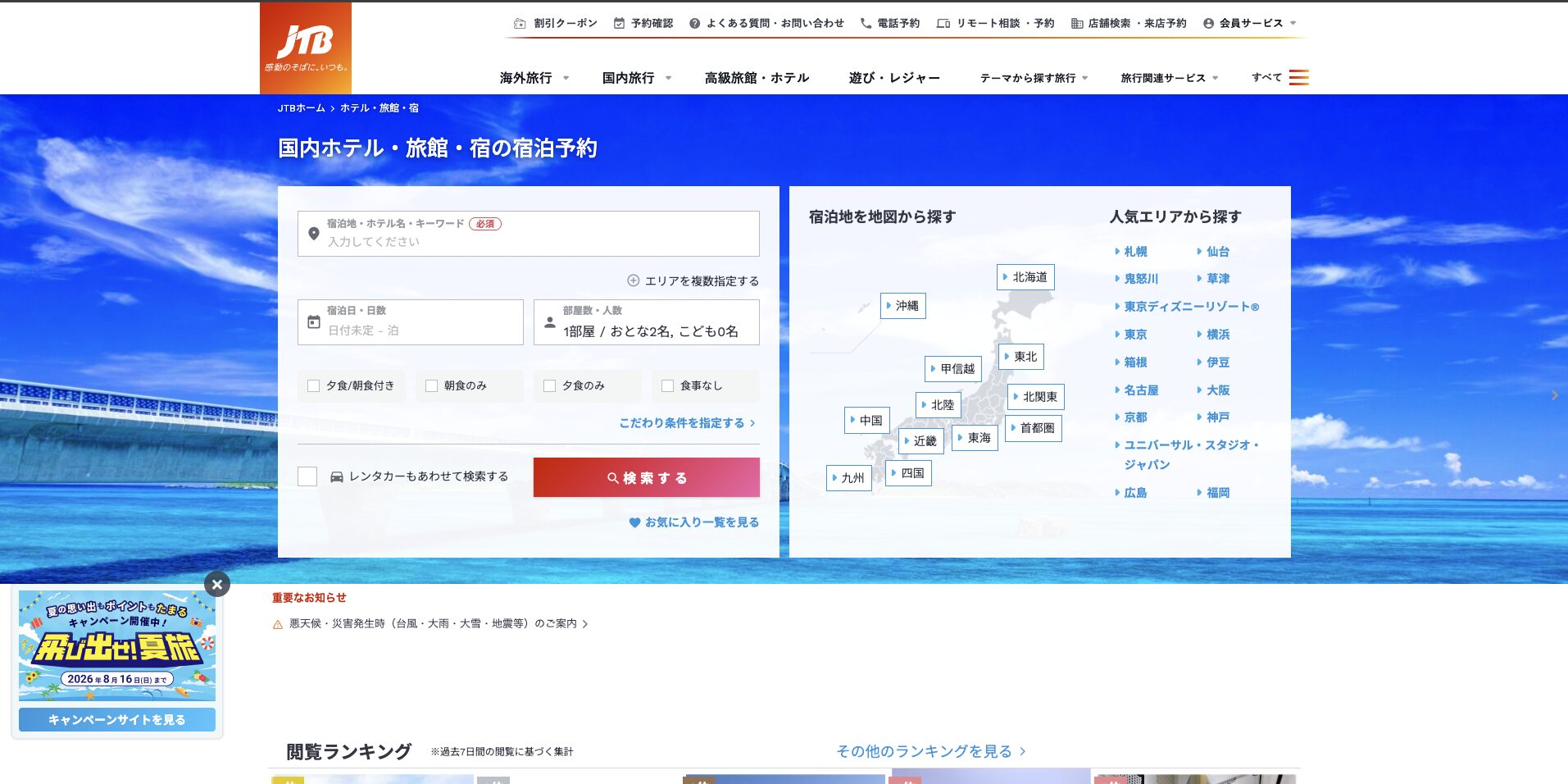
Task: Check 夕食のみ option
Action: [549, 385]
